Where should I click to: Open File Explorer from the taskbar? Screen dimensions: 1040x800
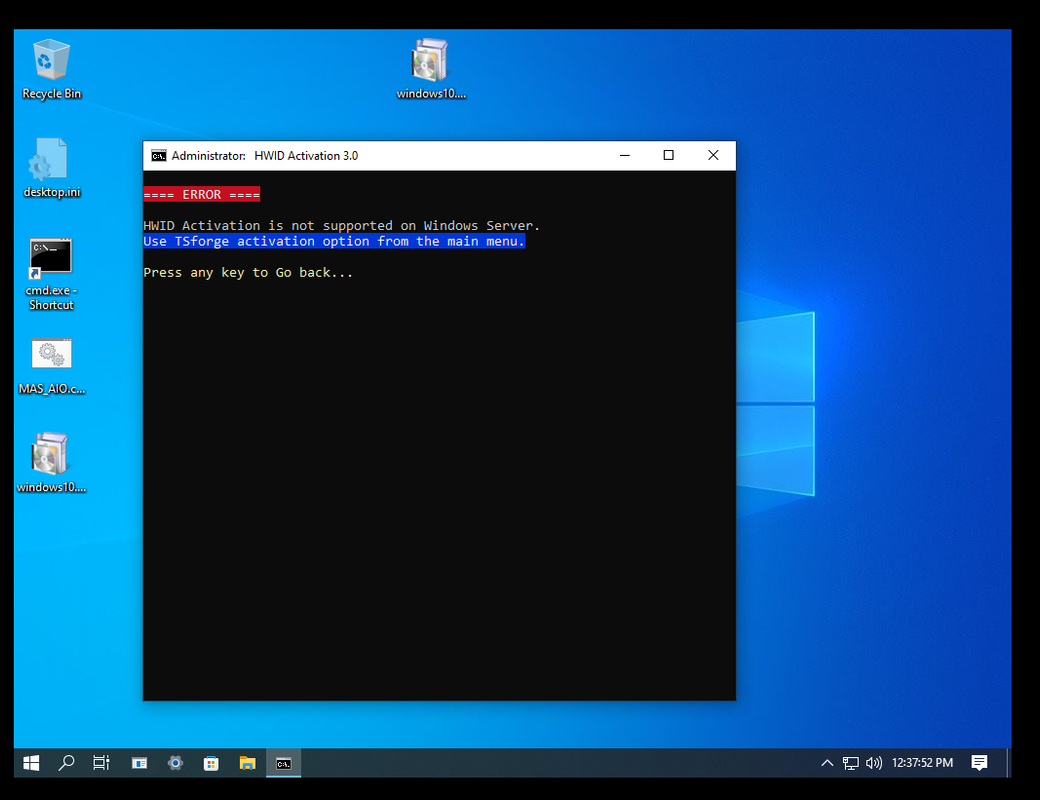(x=247, y=763)
